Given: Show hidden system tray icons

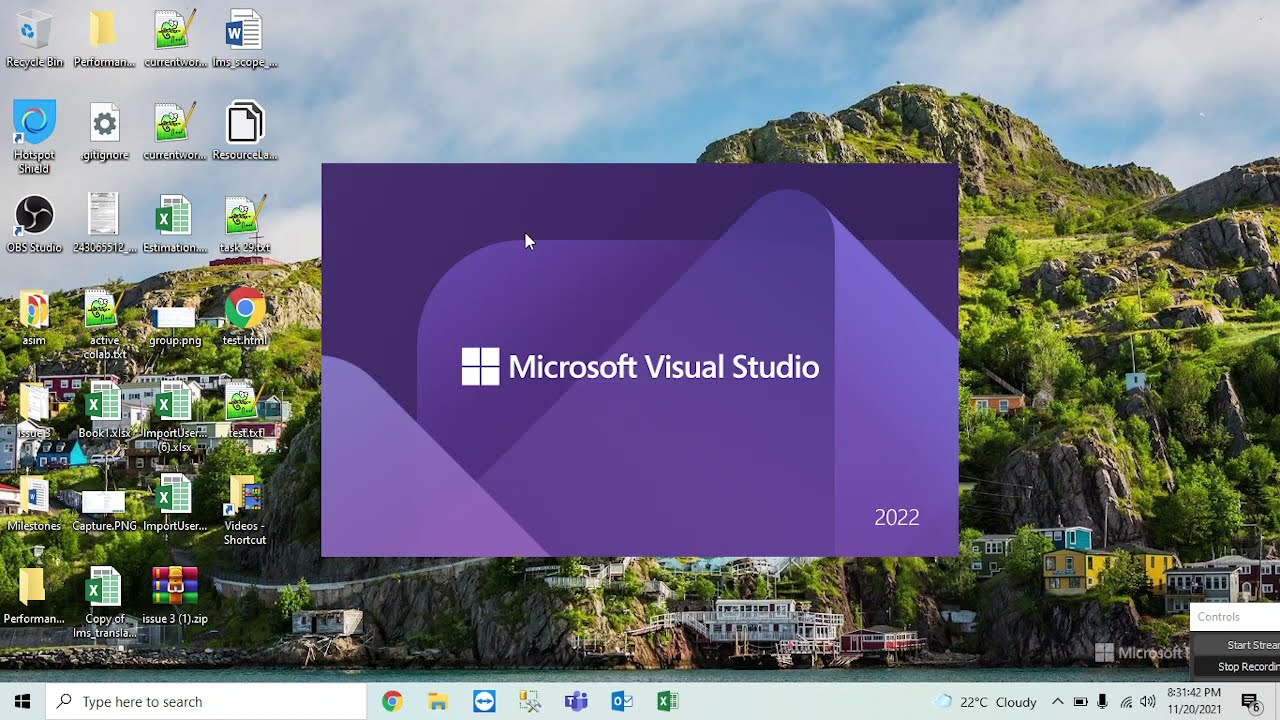Looking at the screenshot, I should point(1057,702).
